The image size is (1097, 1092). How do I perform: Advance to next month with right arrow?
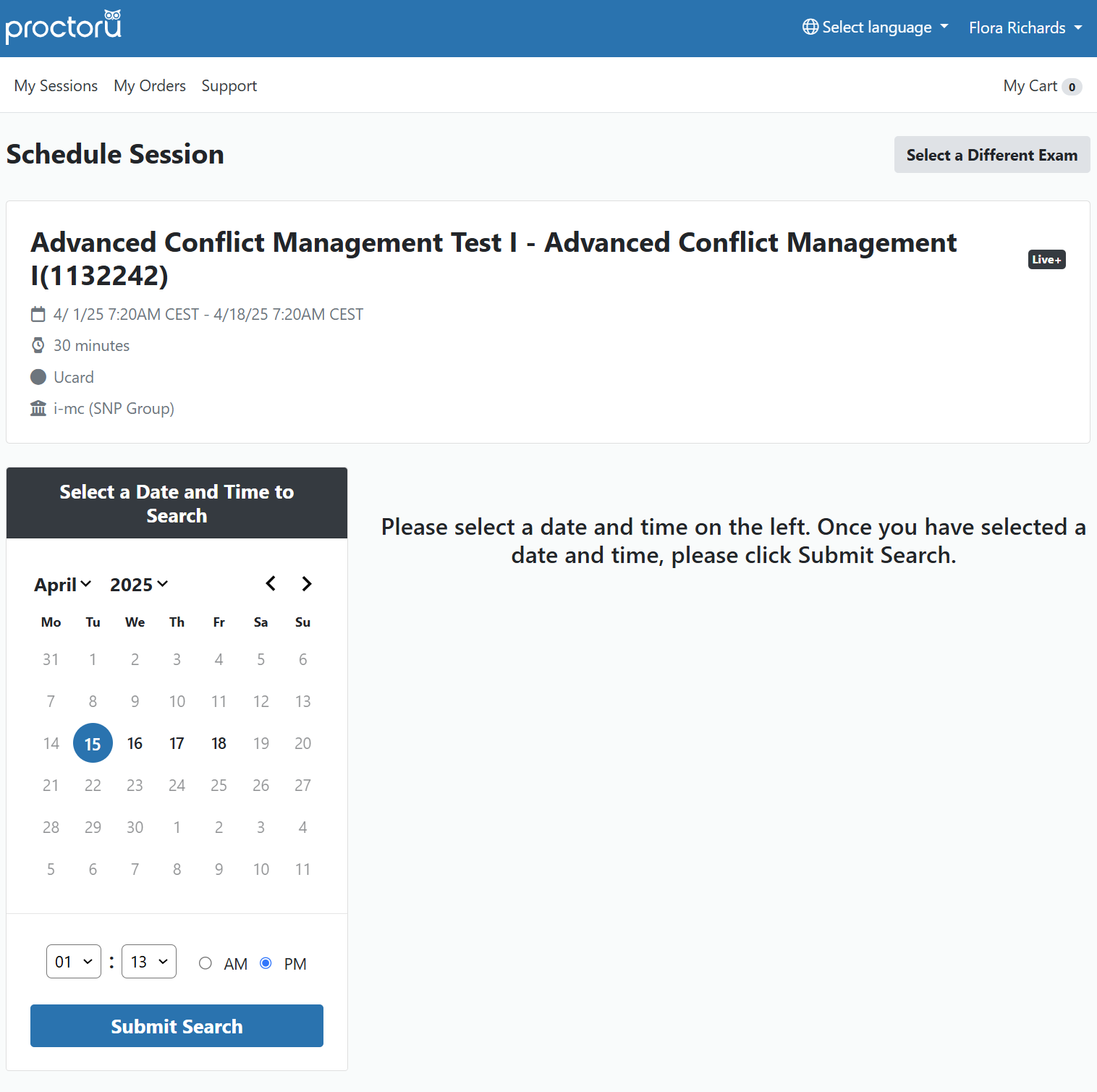pos(307,583)
